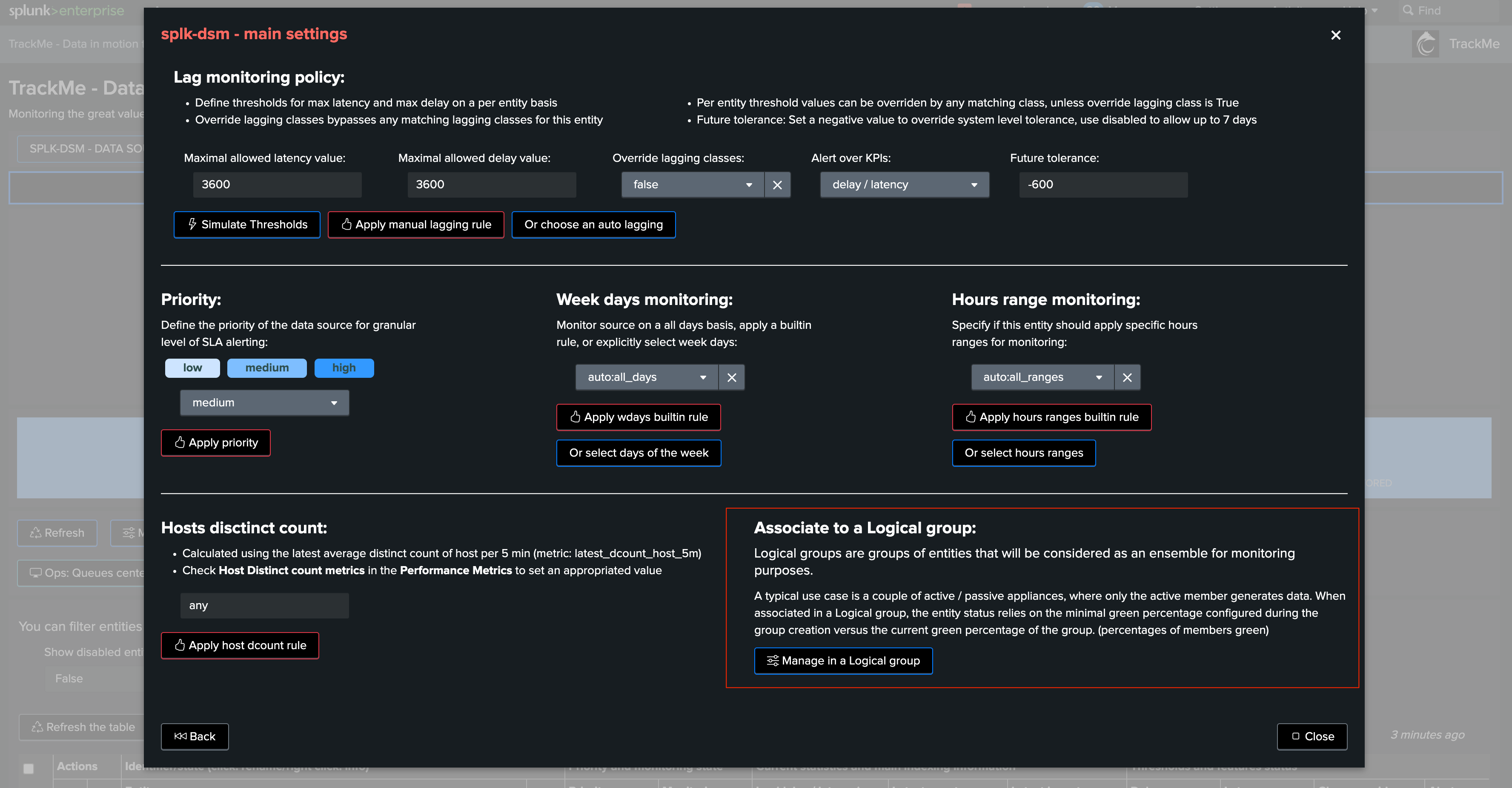Select the medium priority color badge
Viewport: 1512px width, 788px height.
pos(267,368)
